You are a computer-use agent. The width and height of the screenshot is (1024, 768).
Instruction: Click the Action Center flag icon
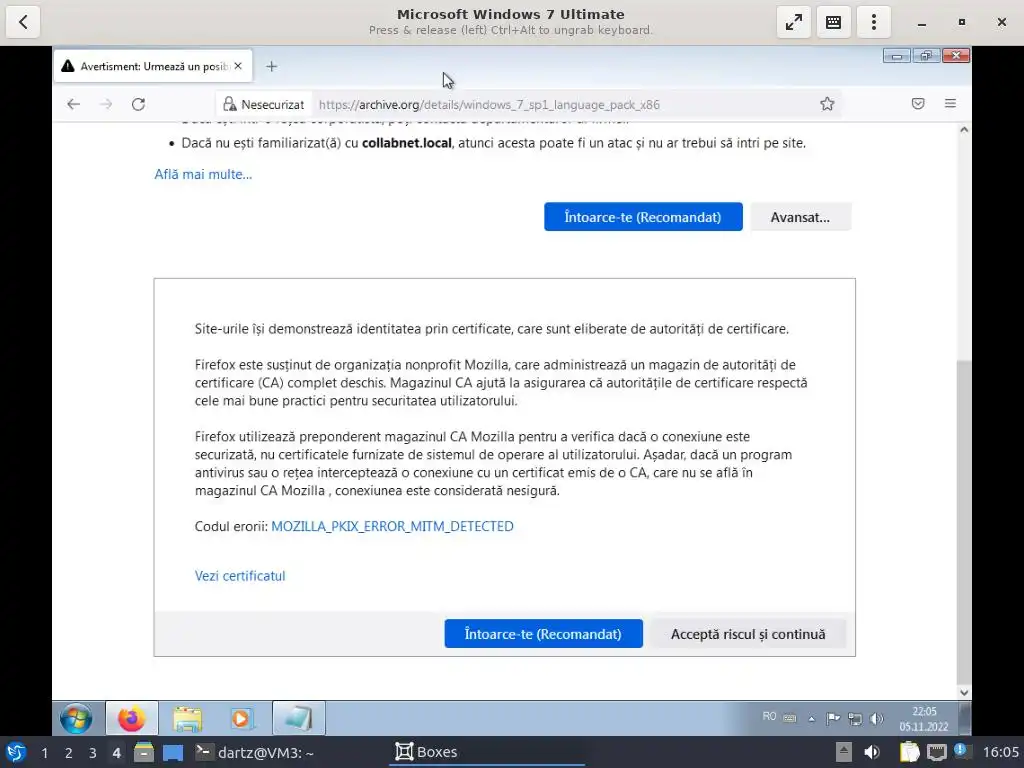click(833, 718)
